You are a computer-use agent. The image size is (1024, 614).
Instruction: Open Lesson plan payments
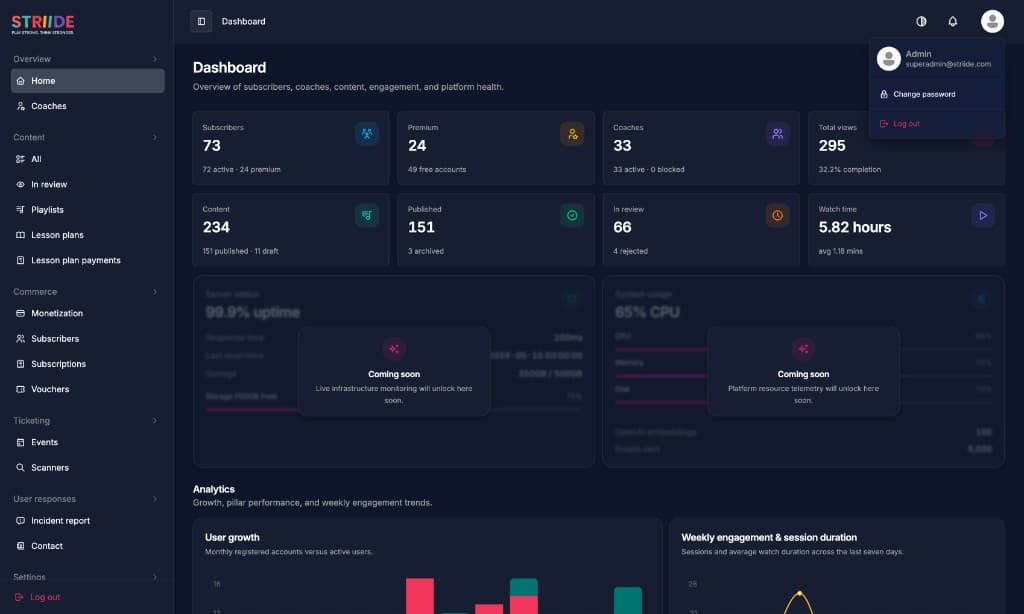(x=88, y=260)
